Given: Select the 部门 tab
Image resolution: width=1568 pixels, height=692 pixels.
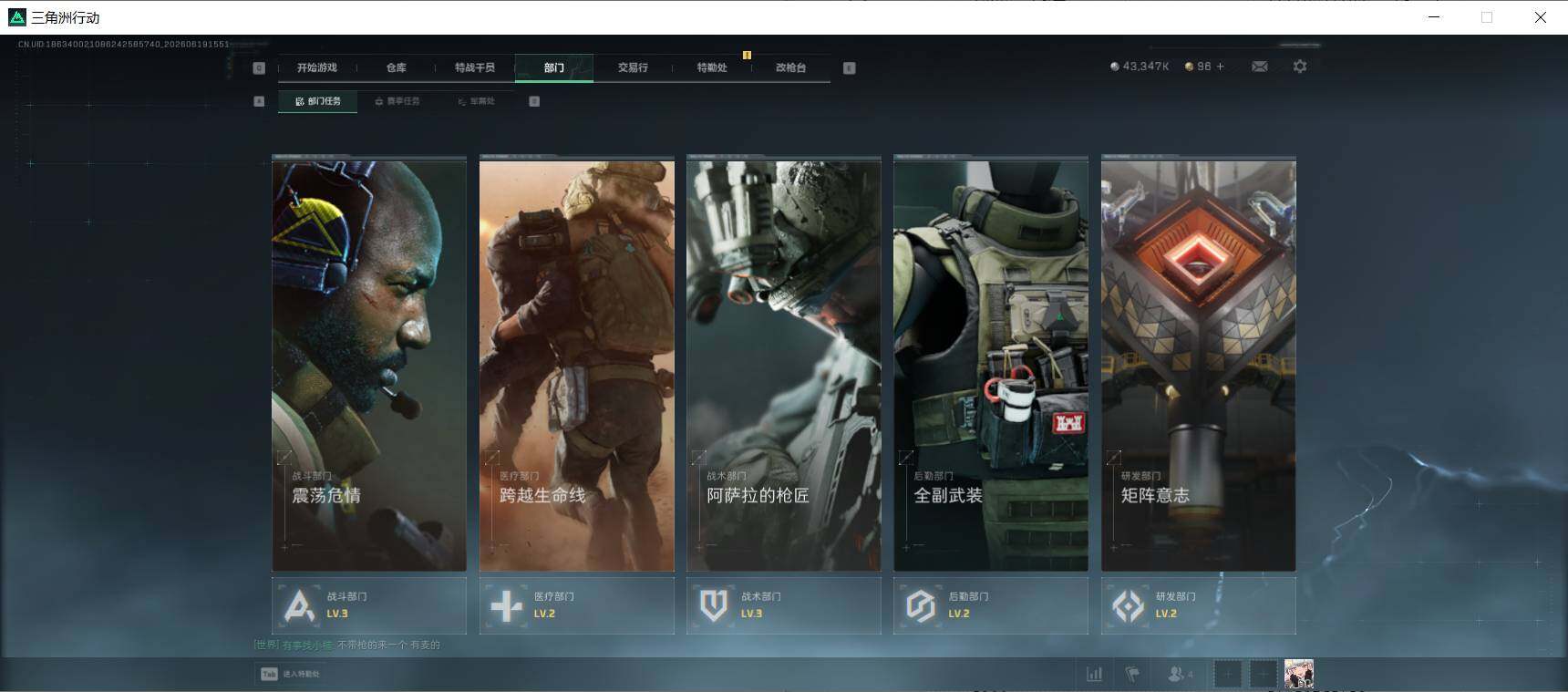Looking at the screenshot, I should pyautogui.click(x=553, y=67).
